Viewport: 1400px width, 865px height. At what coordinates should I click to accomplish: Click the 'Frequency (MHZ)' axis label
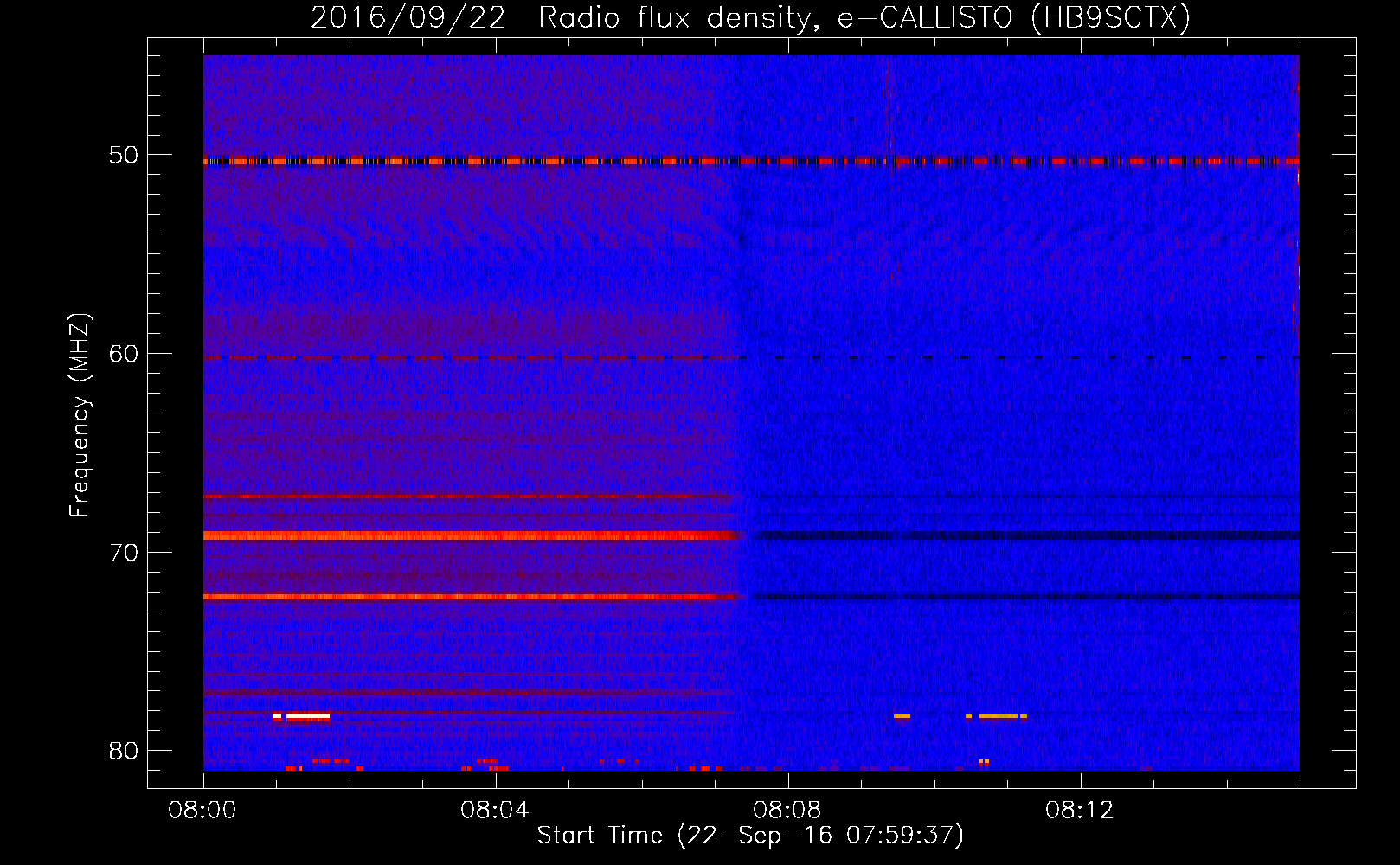80,415
